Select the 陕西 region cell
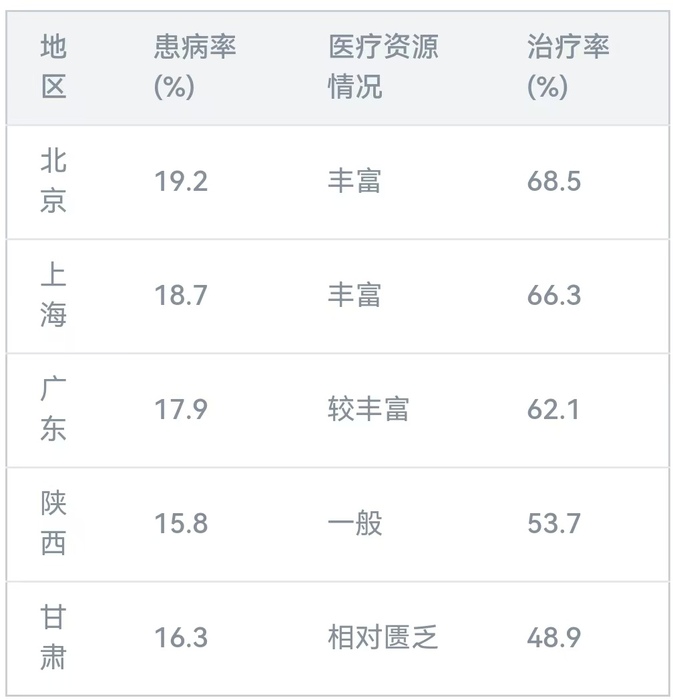The image size is (673, 700). click(x=54, y=523)
